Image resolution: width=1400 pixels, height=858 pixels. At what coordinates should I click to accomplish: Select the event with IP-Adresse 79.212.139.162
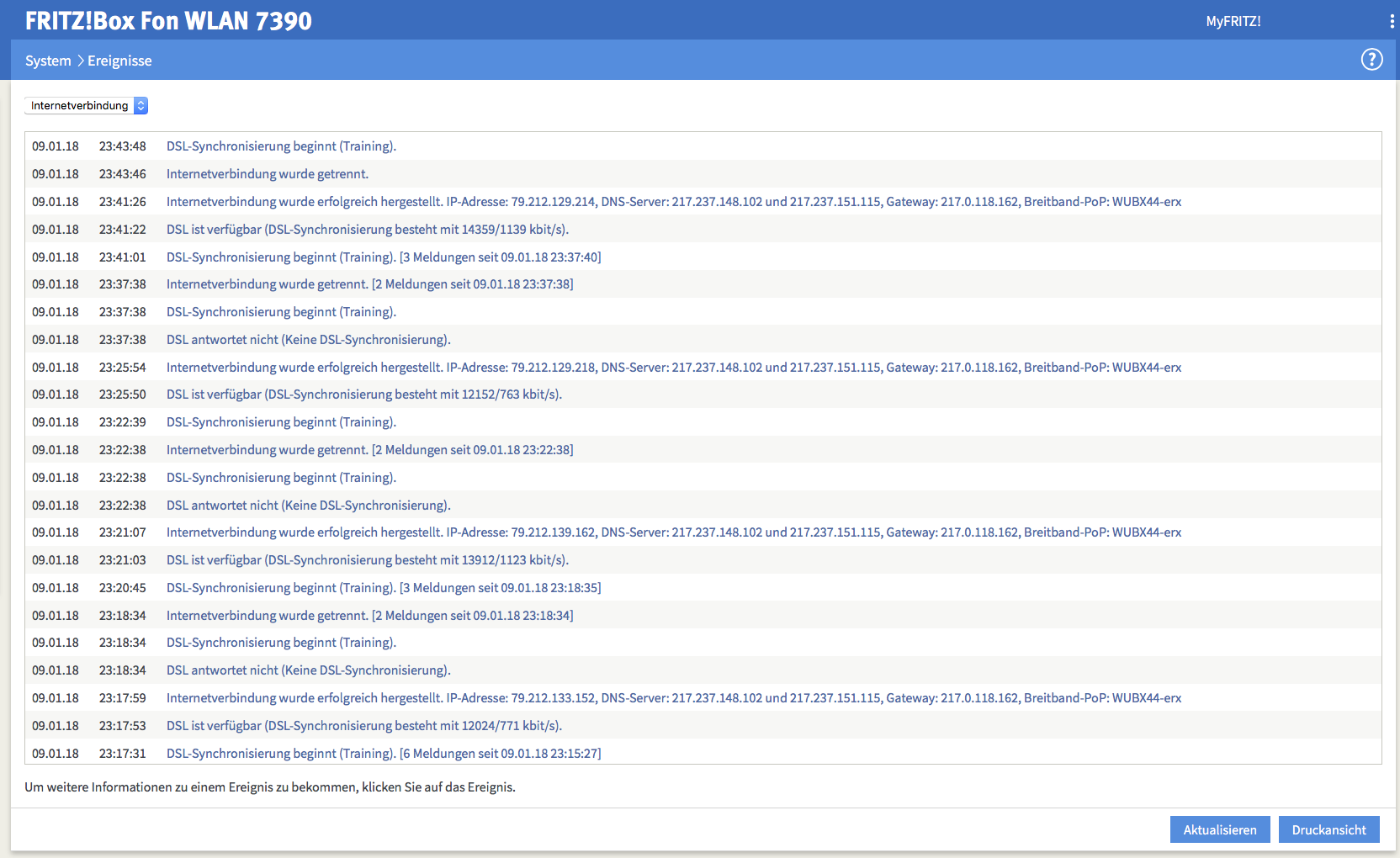coord(673,532)
